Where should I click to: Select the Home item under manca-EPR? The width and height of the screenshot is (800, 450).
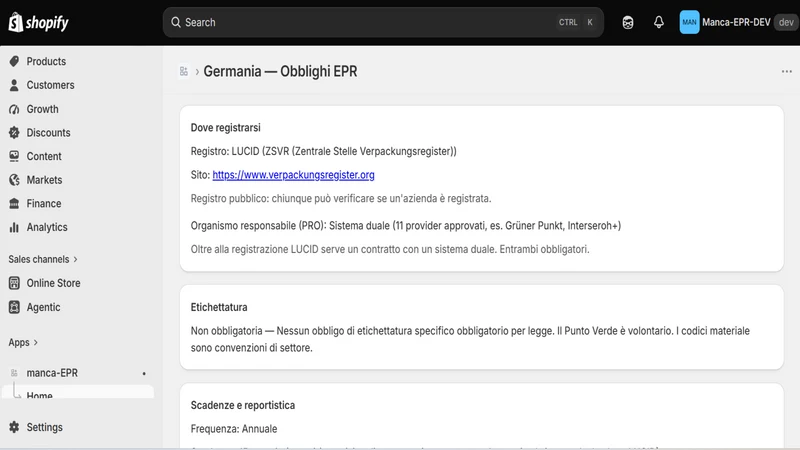coord(78,394)
